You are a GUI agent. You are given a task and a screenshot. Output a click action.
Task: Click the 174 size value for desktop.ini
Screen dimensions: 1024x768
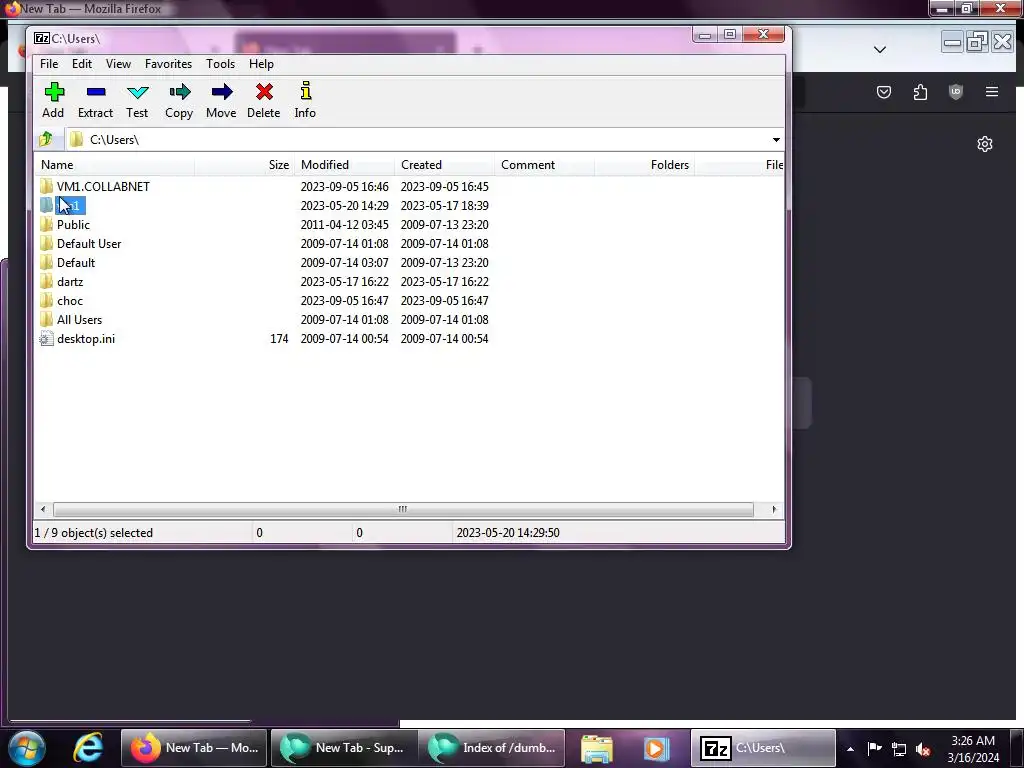(279, 338)
